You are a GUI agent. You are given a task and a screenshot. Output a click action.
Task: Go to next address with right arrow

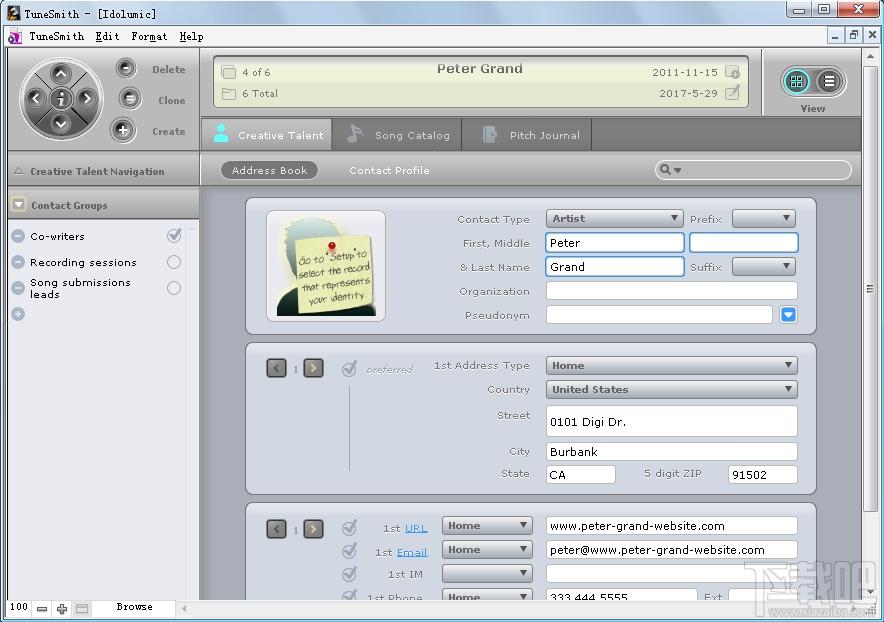[x=313, y=368]
